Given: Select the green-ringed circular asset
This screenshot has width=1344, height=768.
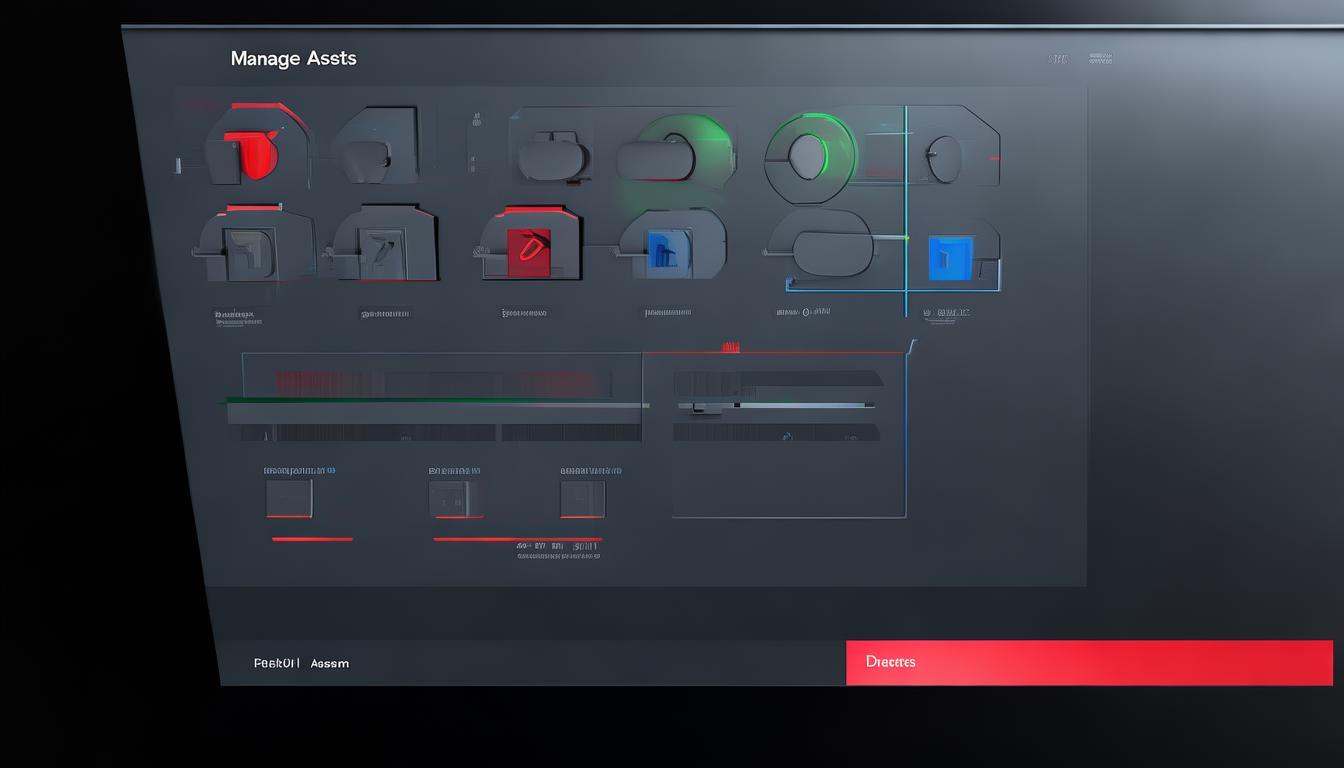Looking at the screenshot, I should (808, 155).
